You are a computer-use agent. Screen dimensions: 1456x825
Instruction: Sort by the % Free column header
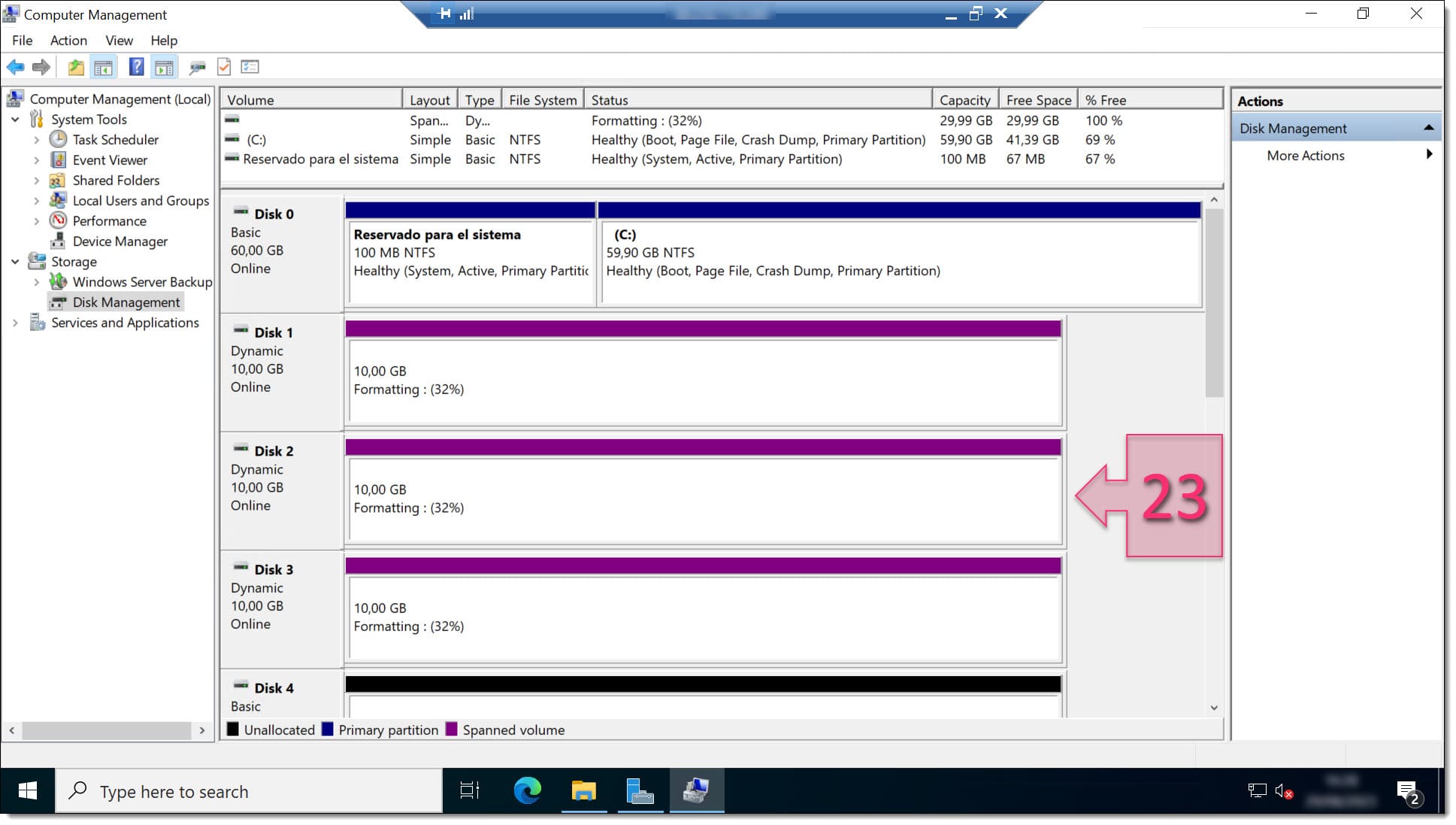coord(1151,100)
